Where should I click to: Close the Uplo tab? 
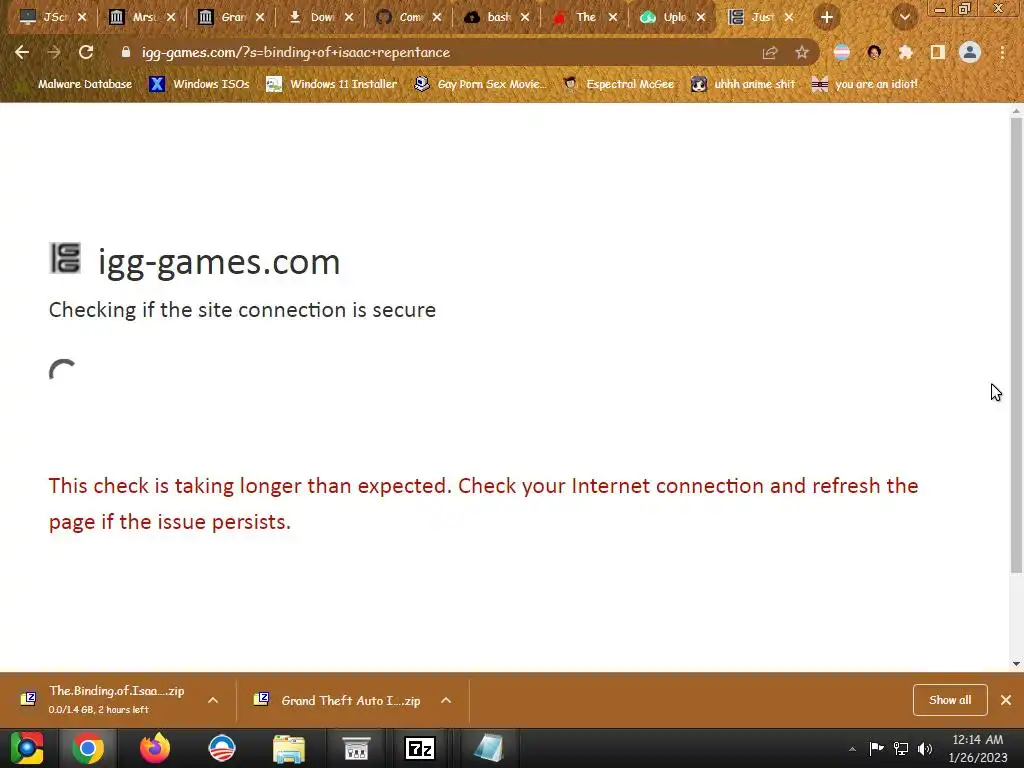pos(701,18)
